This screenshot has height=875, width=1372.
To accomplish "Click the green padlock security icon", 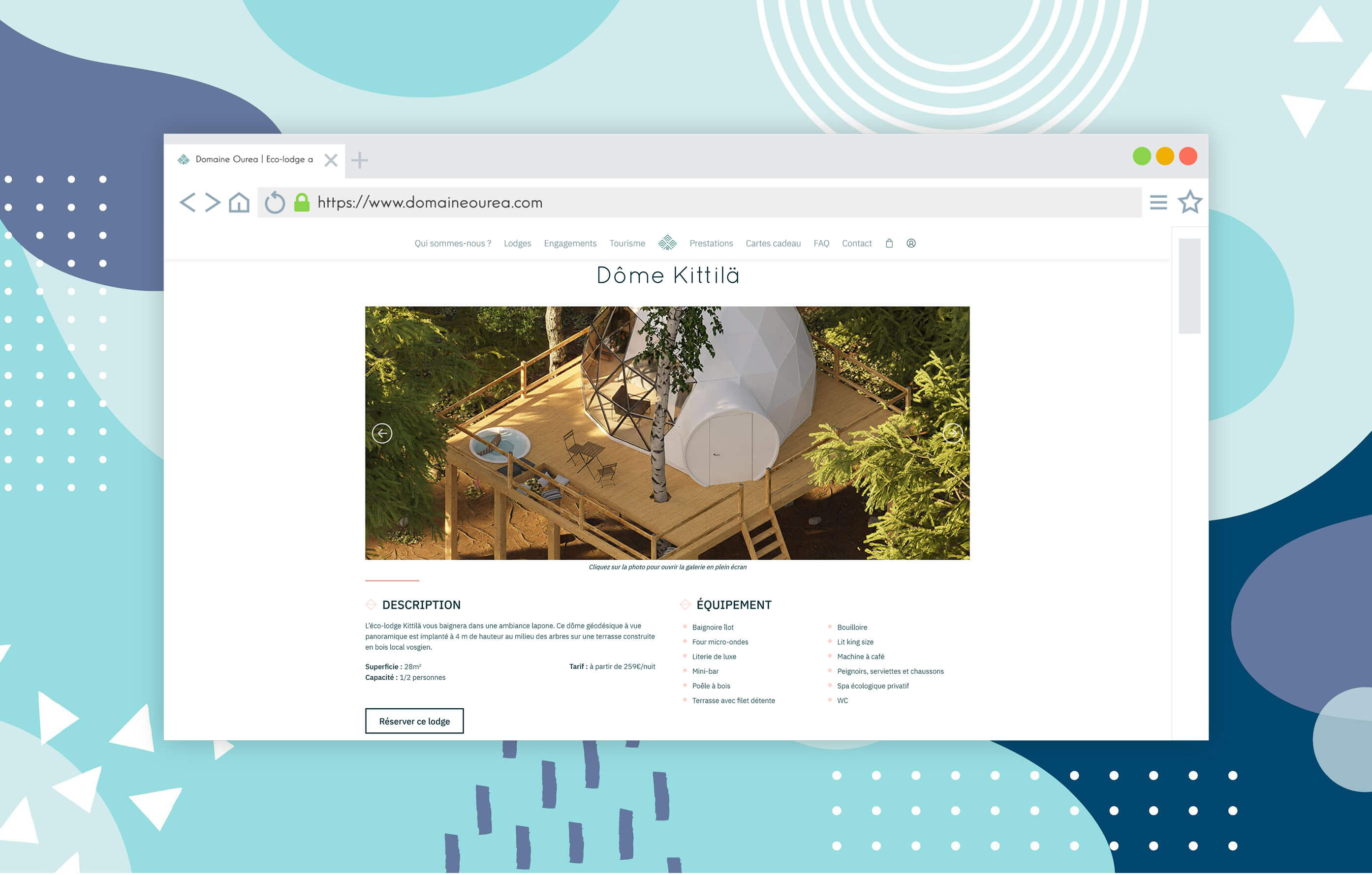I will point(302,202).
